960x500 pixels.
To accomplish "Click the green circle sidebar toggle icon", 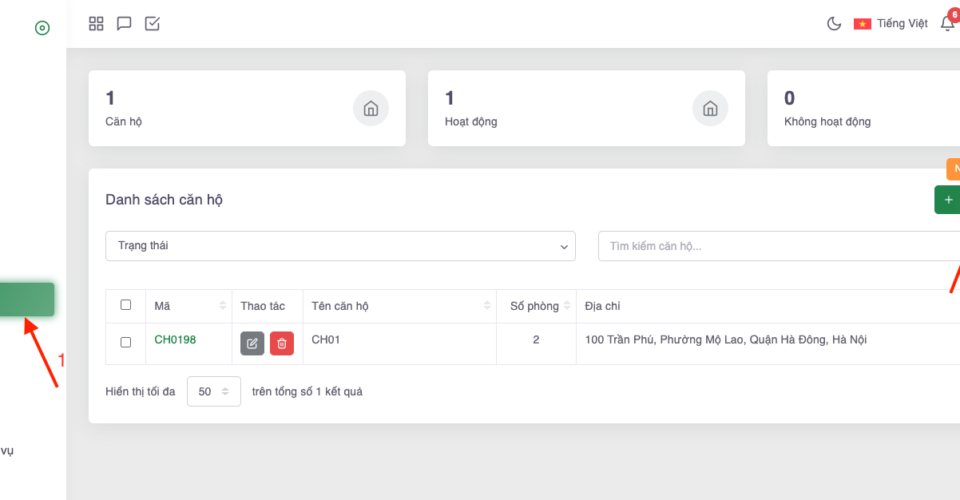I will click(42, 28).
